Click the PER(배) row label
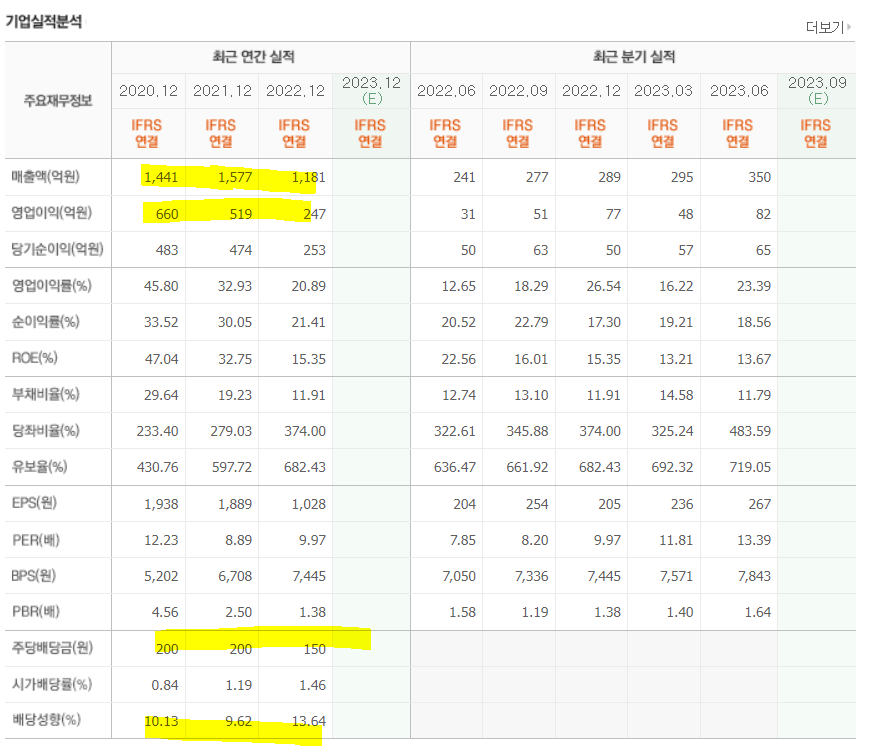Viewport: 869px width, 753px height. [35, 540]
